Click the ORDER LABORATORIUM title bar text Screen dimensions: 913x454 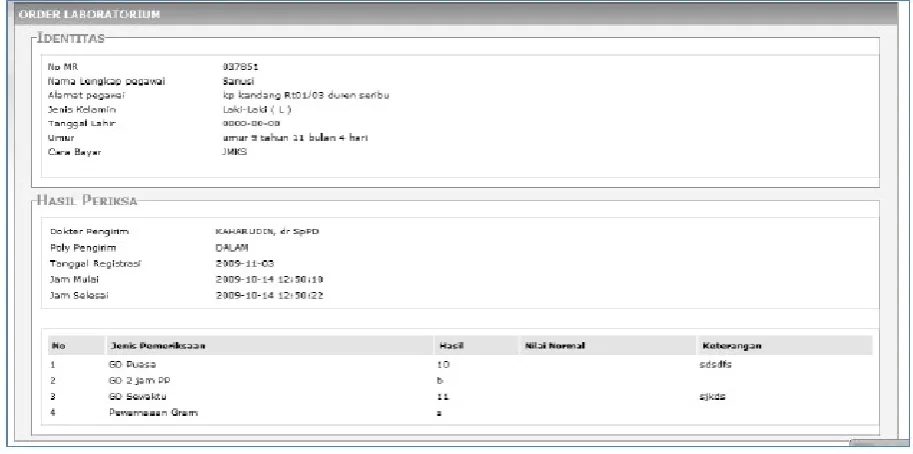pos(89,14)
